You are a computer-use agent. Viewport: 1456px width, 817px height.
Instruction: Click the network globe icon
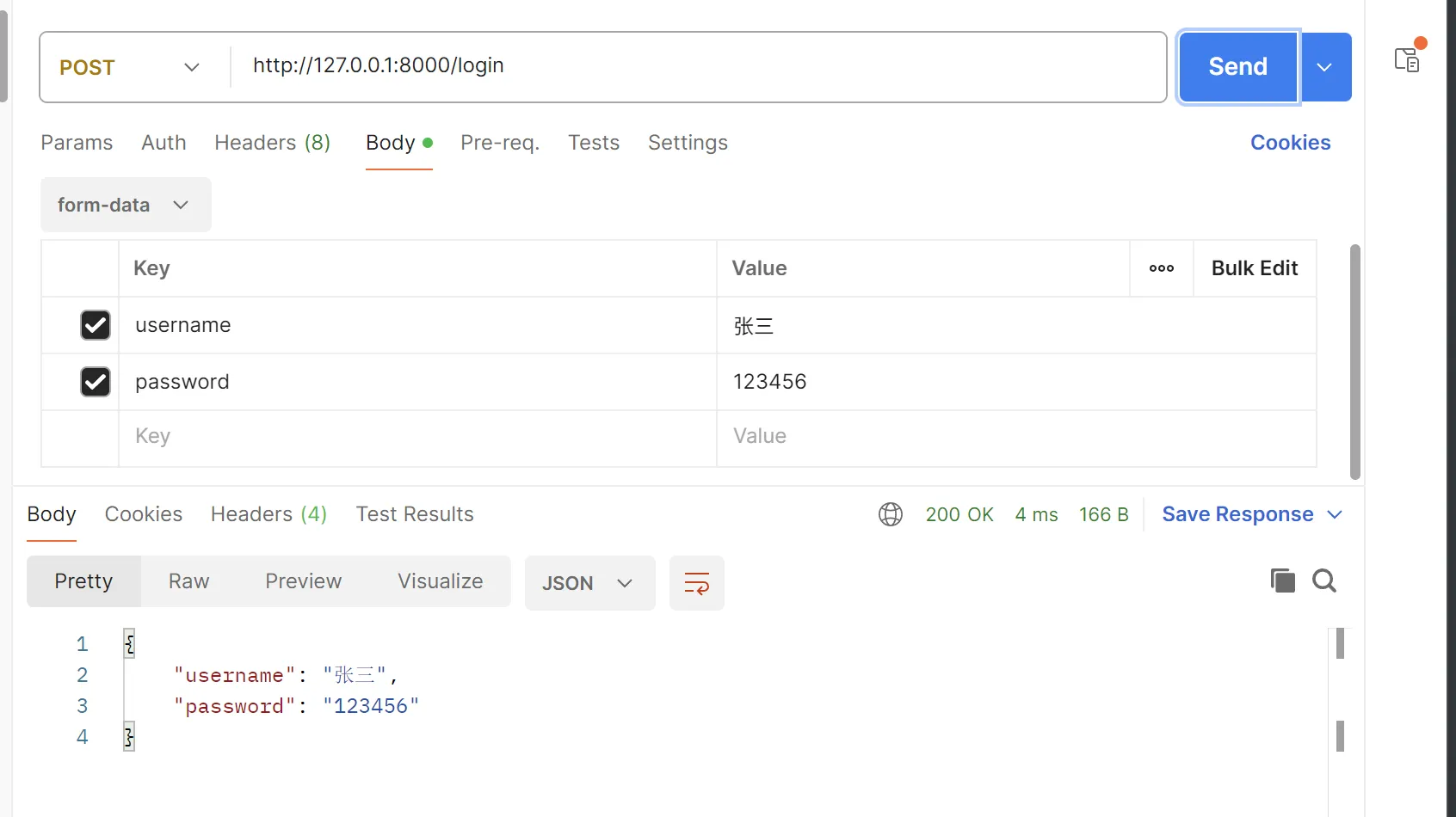coord(891,514)
